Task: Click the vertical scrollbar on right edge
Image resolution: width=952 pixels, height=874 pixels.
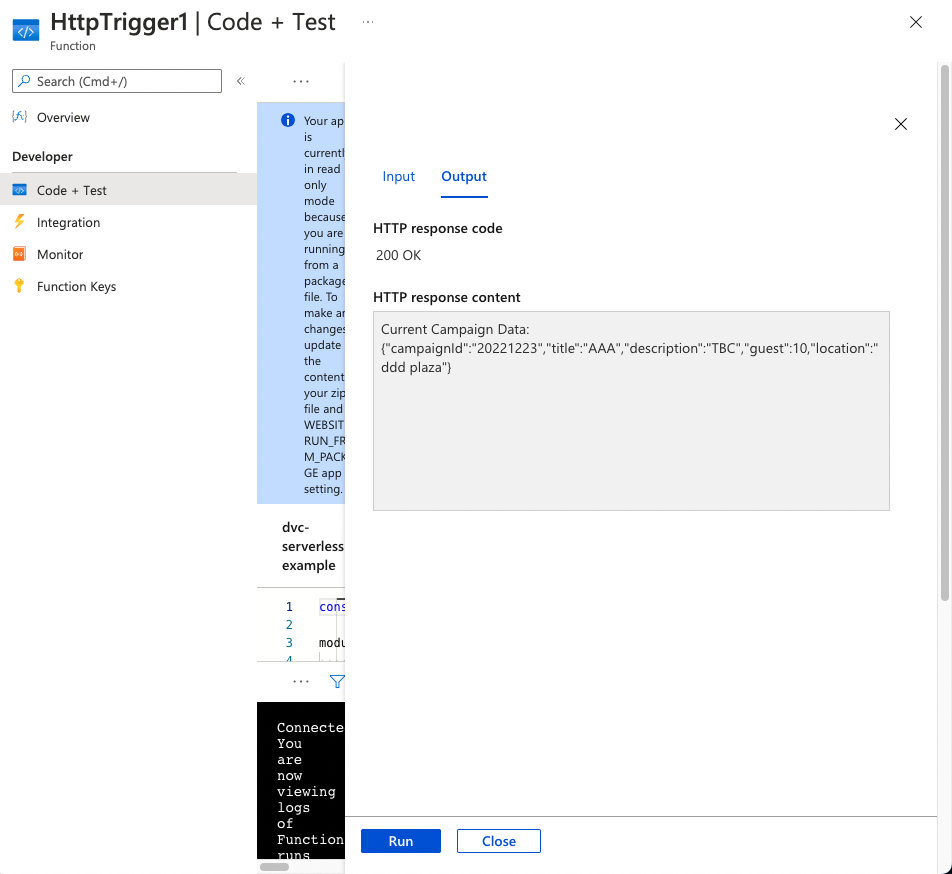Action: 945,330
